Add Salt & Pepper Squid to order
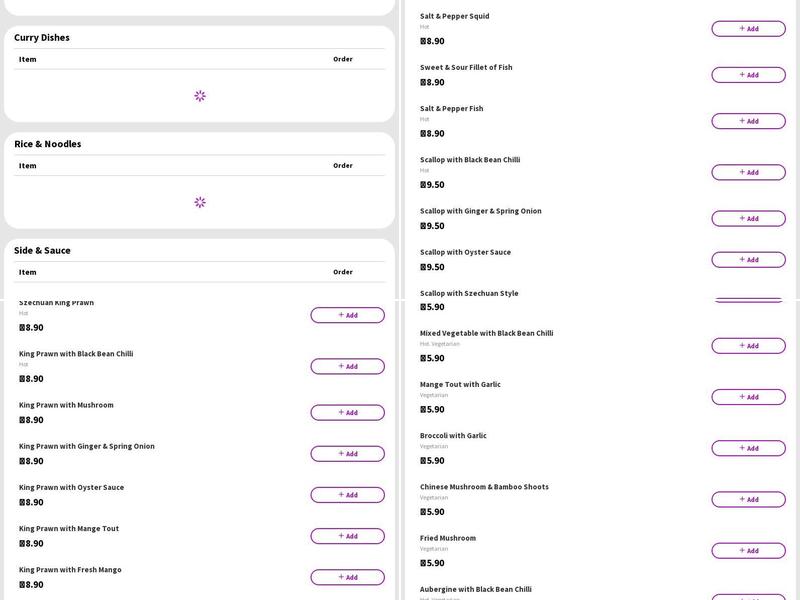Viewport: 800px width, 600px height. (748, 29)
